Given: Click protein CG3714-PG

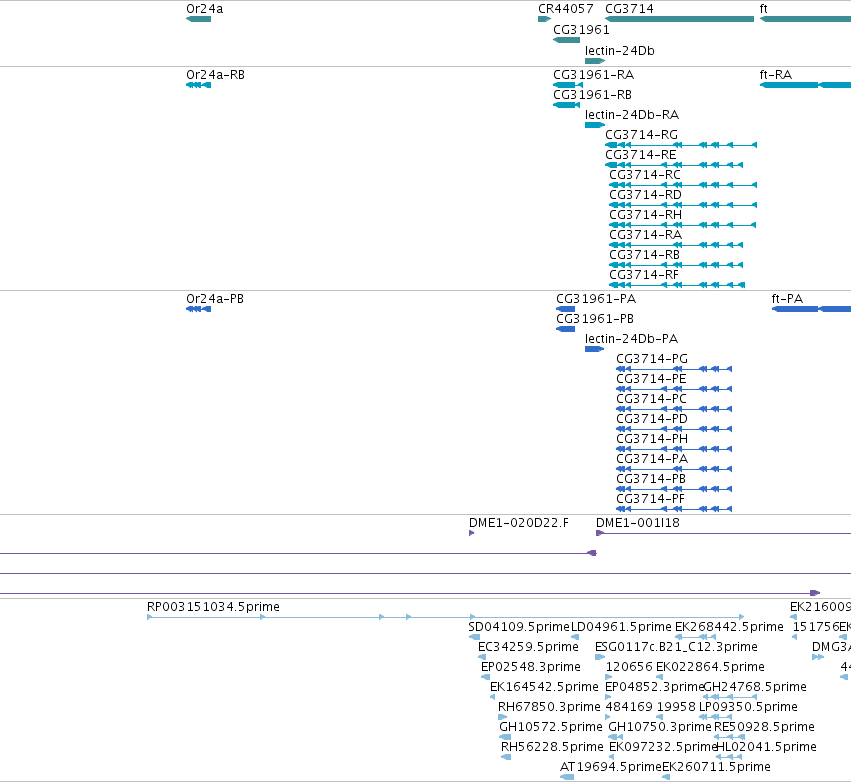Looking at the screenshot, I should point(674,369).
